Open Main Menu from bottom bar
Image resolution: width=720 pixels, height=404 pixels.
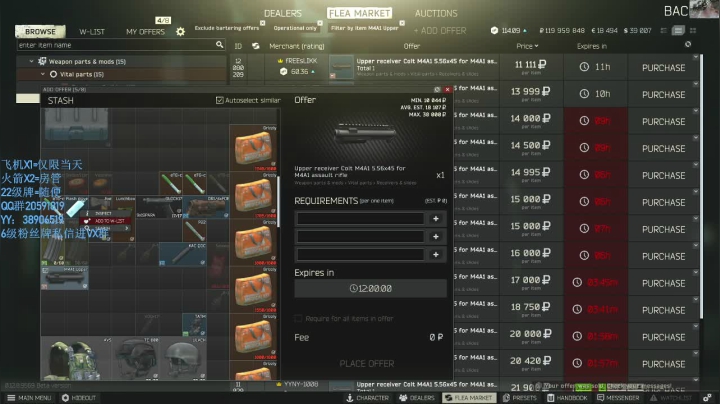(29, 398)
